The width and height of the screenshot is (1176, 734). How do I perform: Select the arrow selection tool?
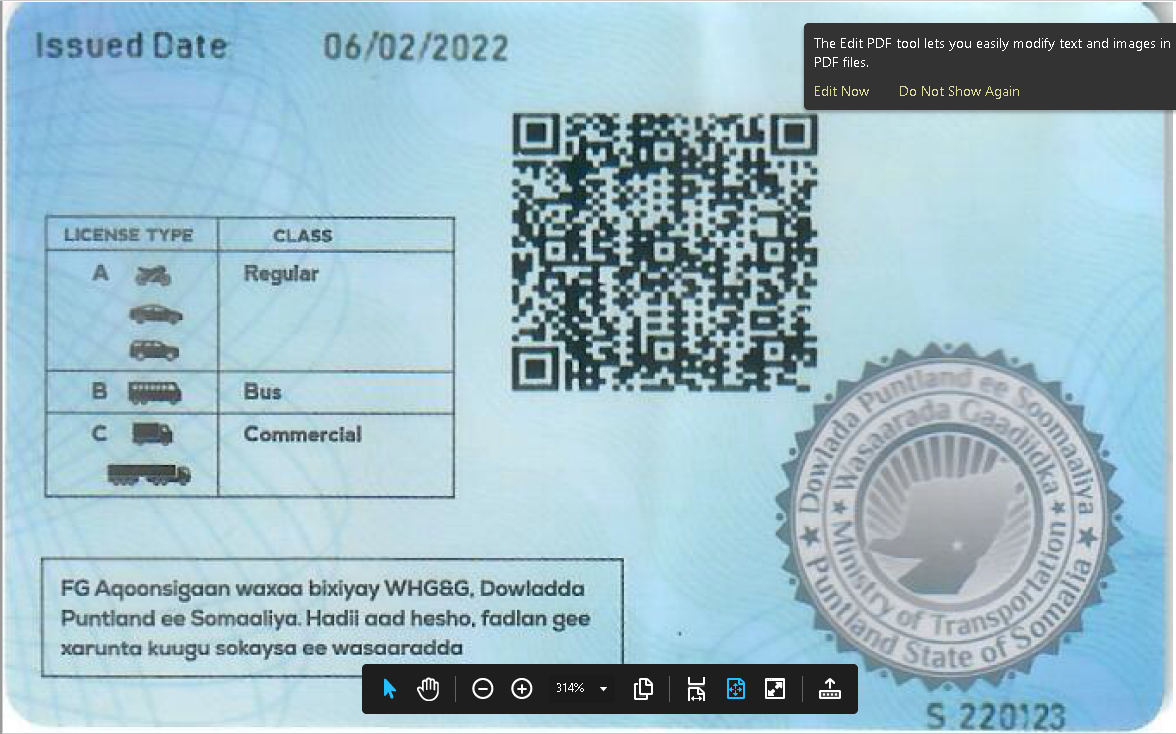click(388, 688)
